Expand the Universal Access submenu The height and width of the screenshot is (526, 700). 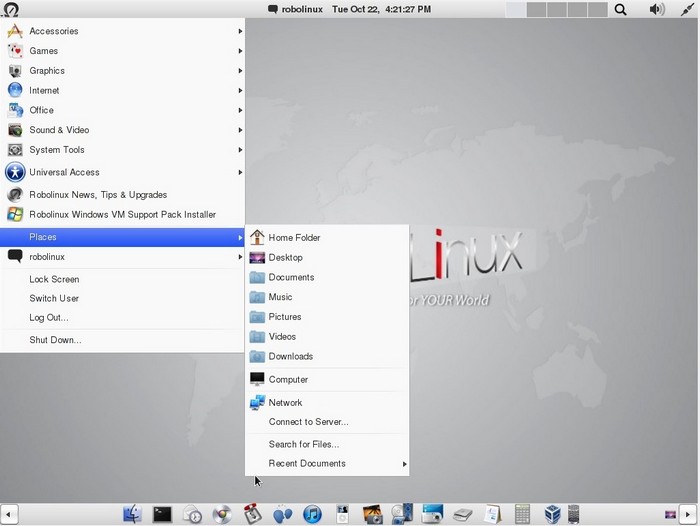pyautogui.click(x=122, y=172)
